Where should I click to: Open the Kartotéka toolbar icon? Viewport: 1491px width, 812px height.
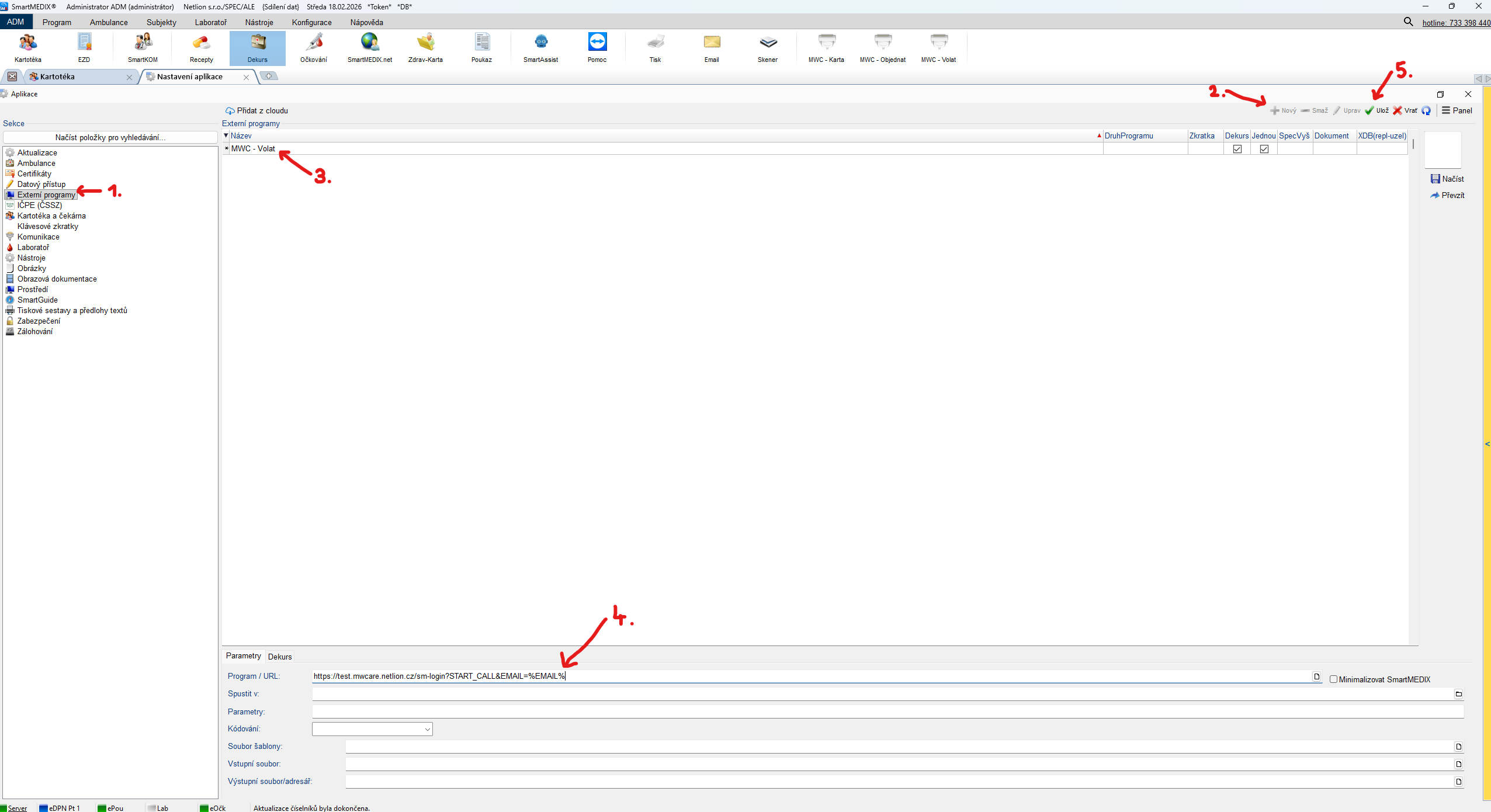27,47
